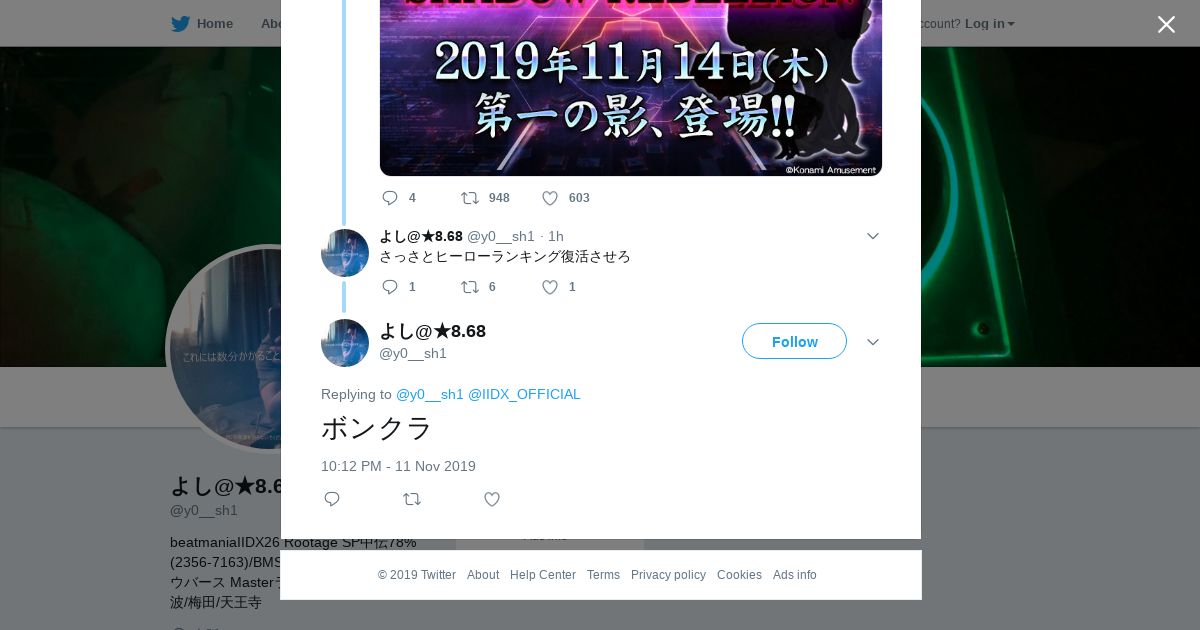The image size is (1200, 630).
Task: Open the Help Center footer link
Action: tap(543, 575)
